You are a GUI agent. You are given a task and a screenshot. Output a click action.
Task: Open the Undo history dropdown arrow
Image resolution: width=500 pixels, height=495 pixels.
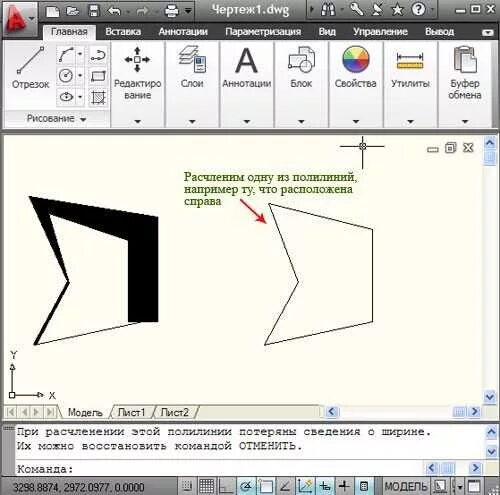(128, 12)
